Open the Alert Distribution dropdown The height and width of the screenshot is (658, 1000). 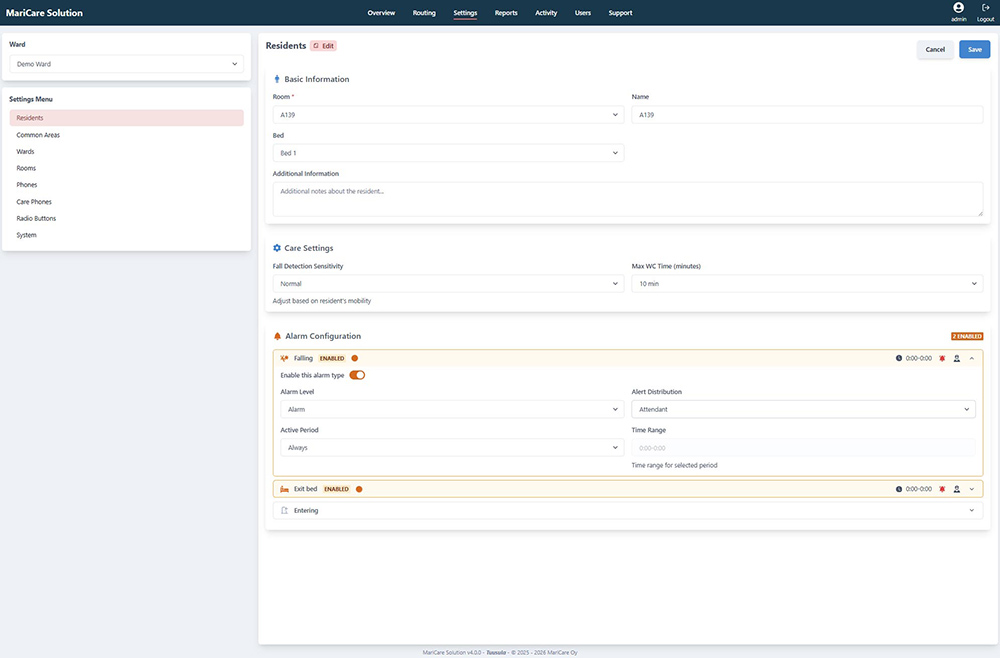pyautogui.click(x=803, y=409)
